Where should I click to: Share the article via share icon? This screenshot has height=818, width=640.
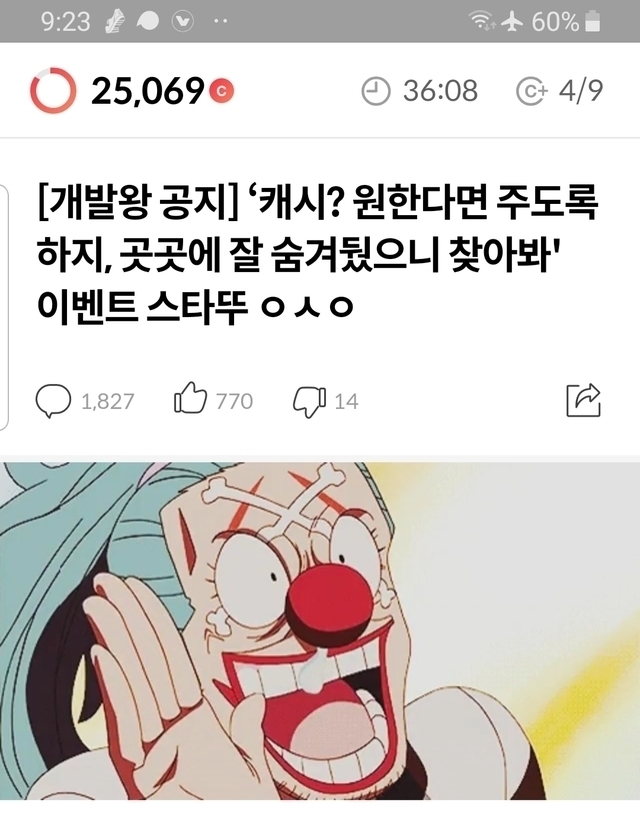(x=584, y=400)
